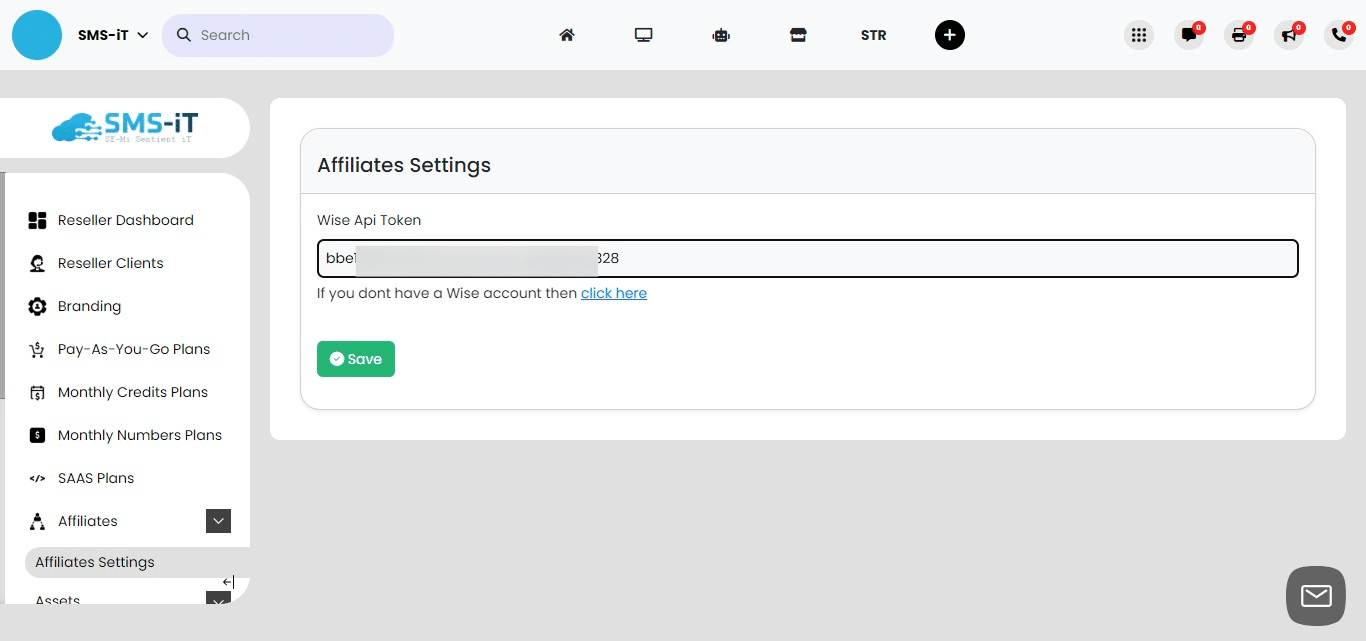1366x641 pixels.
Task: Select Monthly Credits Plans
Action: 132,392
